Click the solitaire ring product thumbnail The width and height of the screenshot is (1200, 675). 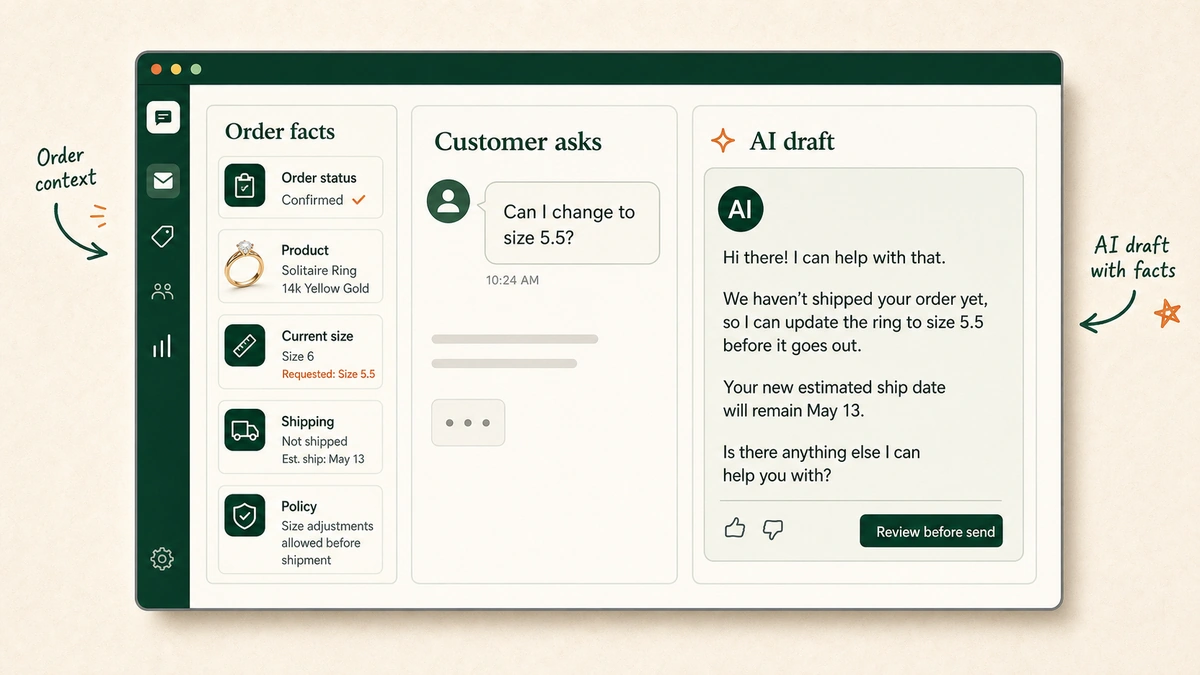(x=244, y=266)
